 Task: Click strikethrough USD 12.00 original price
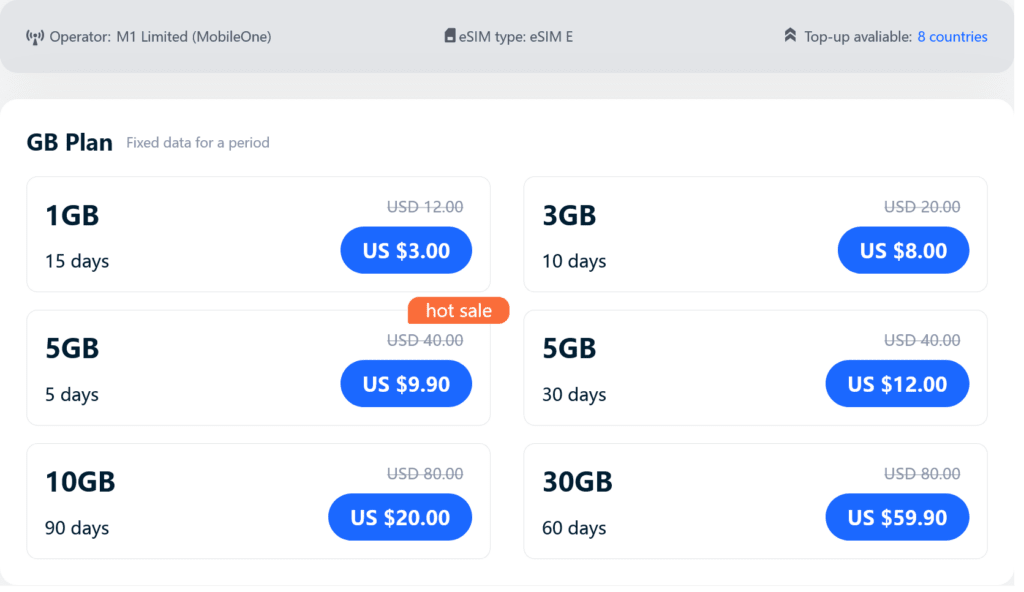coord(424,206)
